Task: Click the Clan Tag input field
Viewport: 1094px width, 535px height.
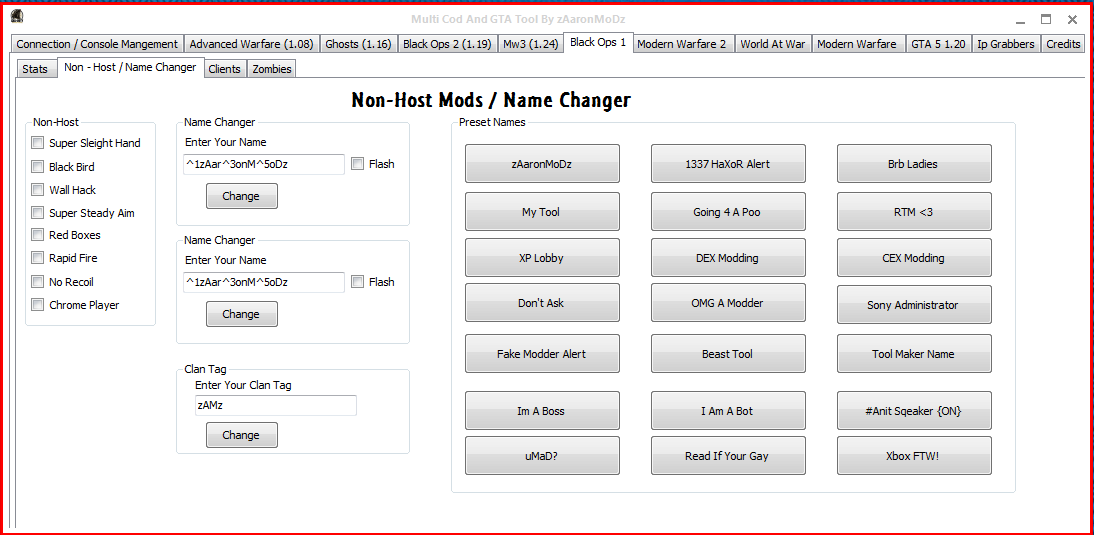Action: point(276,405)
